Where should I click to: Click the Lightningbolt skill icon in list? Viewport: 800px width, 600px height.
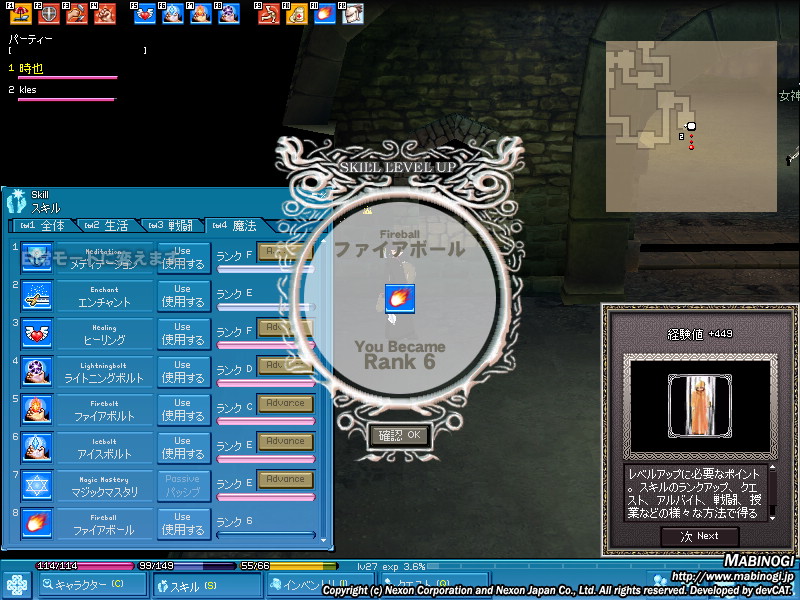click(37, 372)
